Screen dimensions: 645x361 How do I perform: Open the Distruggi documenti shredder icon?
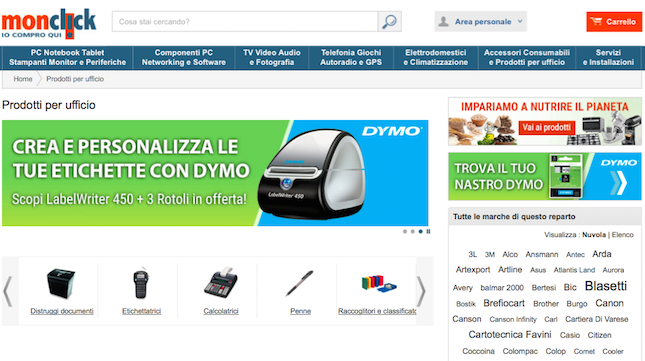click(x=61, y=283)
